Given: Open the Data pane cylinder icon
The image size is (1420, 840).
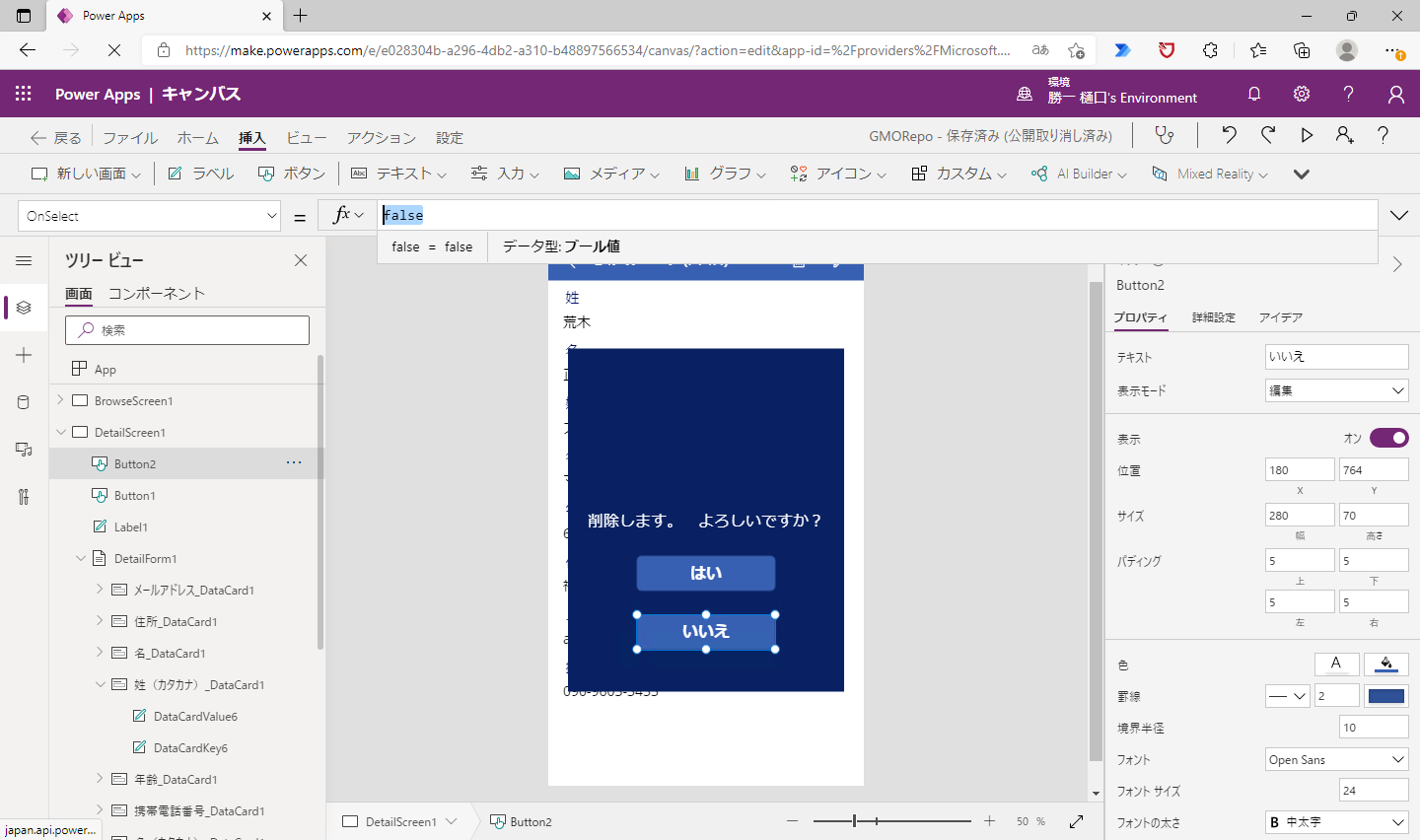Looking at the screenshot, I should coord(24,402).
